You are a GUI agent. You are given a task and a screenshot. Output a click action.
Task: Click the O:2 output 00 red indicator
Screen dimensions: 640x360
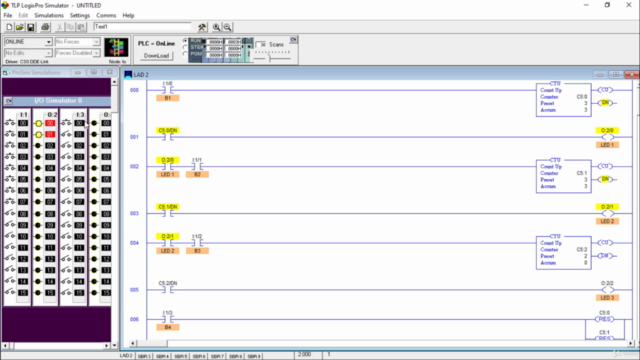click(50, 123)
